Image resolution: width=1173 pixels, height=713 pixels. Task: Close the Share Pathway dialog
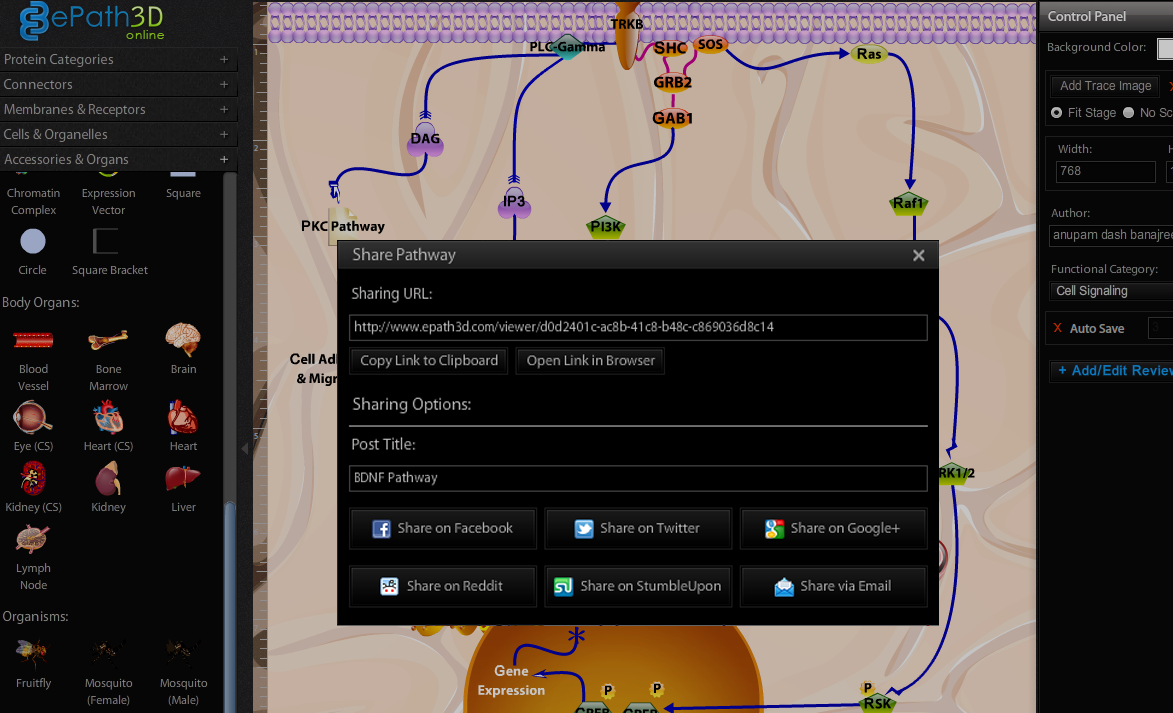point(919,256)
